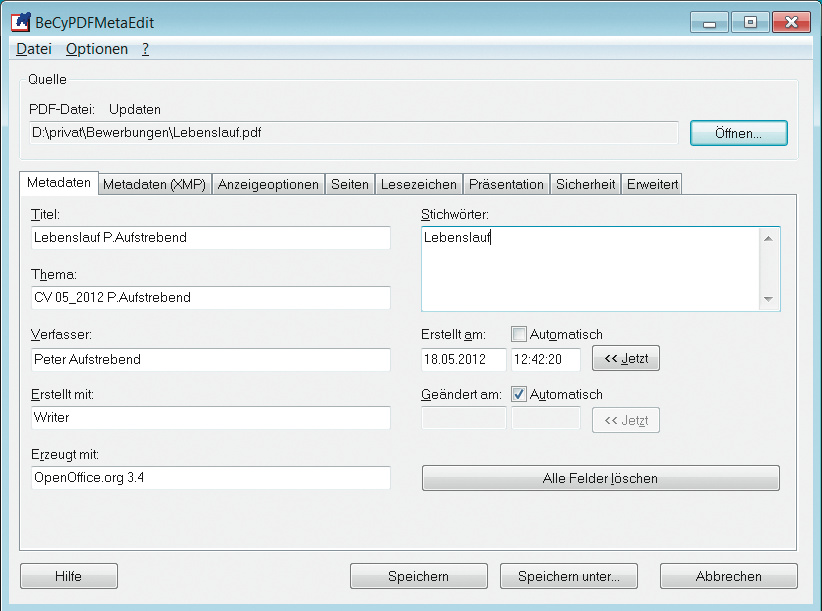Switch to the Sicherheit tab
This screenshot has height=611, width=822.
tap(585, 184)
